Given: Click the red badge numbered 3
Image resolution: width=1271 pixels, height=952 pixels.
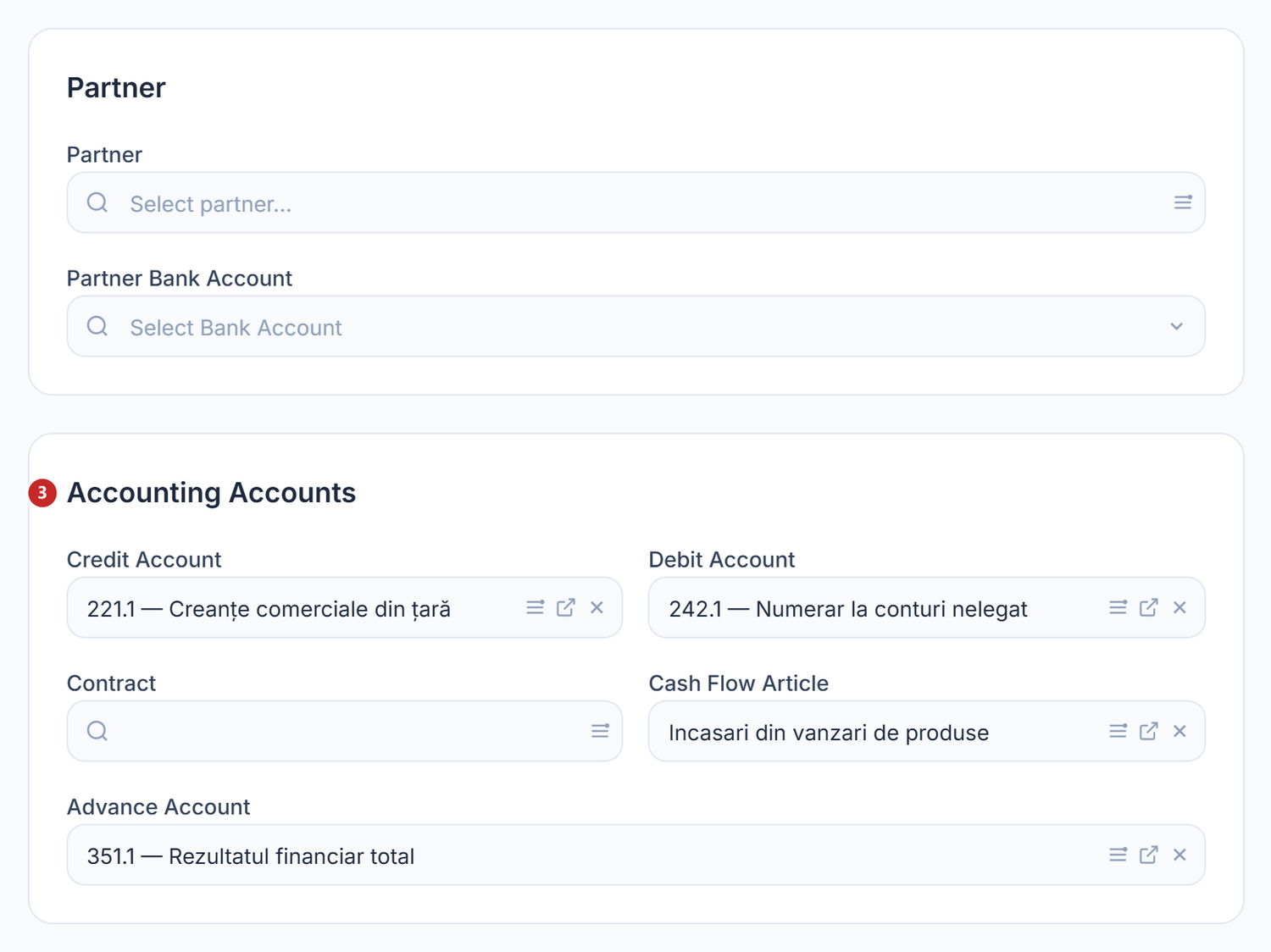Looking at the screenshot, I should pos(42,492).
